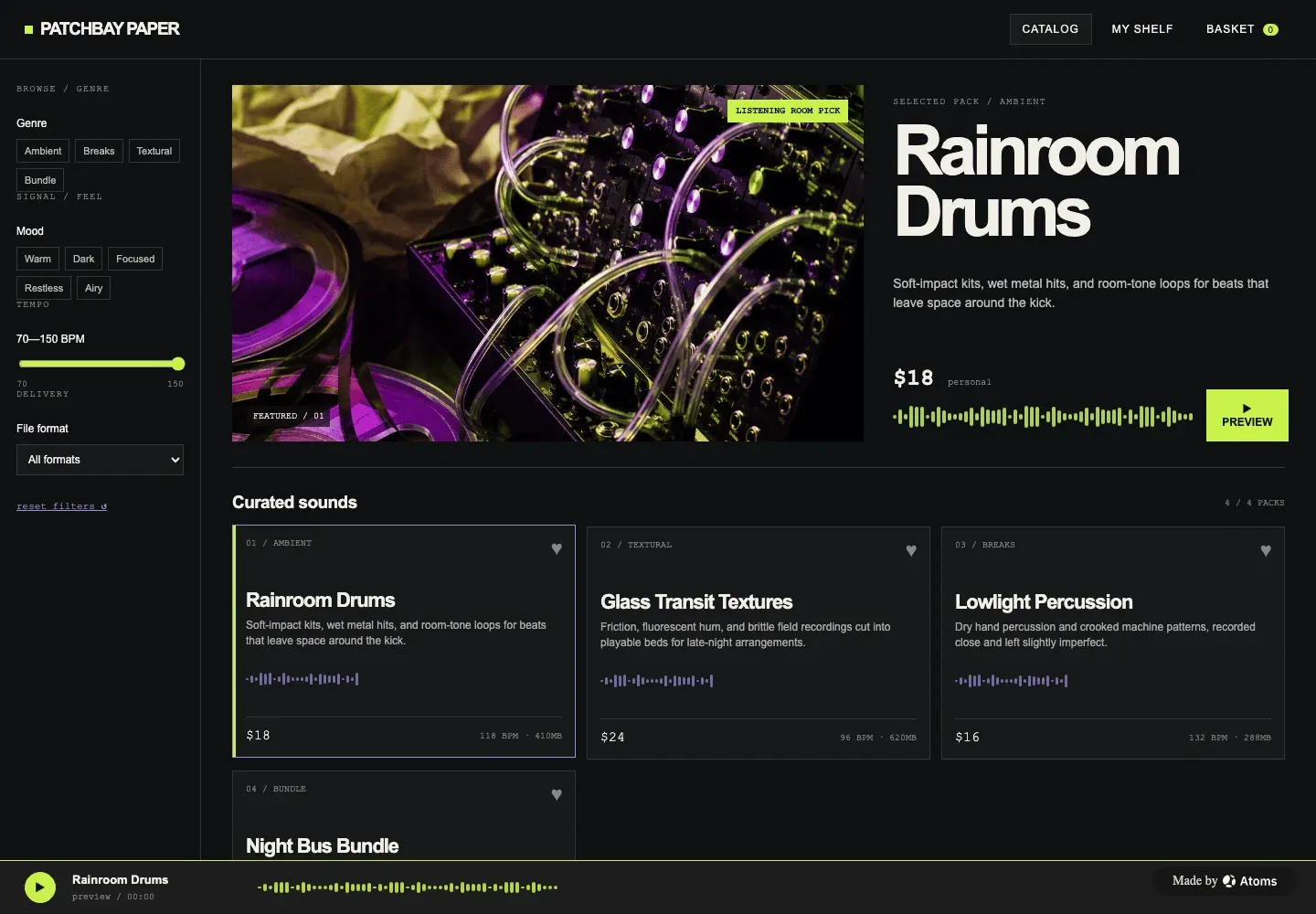Click heart icon on Glass Transit Textures
Image resolution: width=1316 pixels, height=914 pixels.
pyautogui.click(x=911, y=551)
